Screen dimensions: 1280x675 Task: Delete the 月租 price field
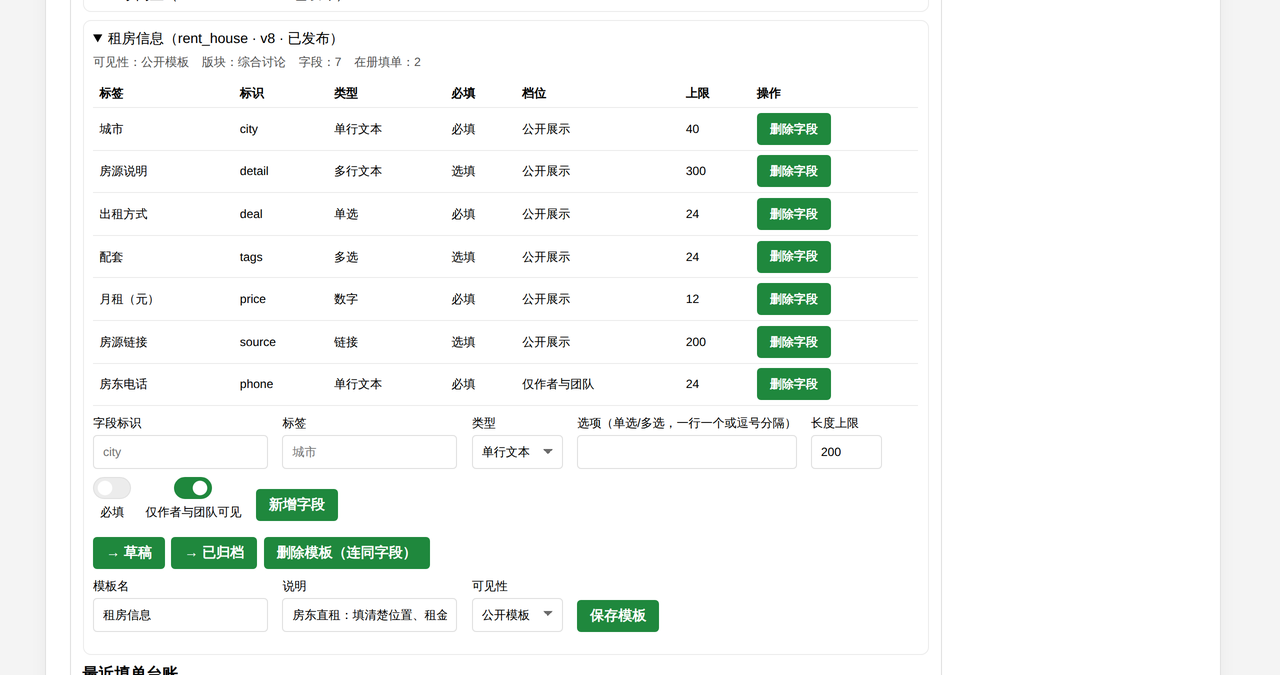tap(793, 299)
